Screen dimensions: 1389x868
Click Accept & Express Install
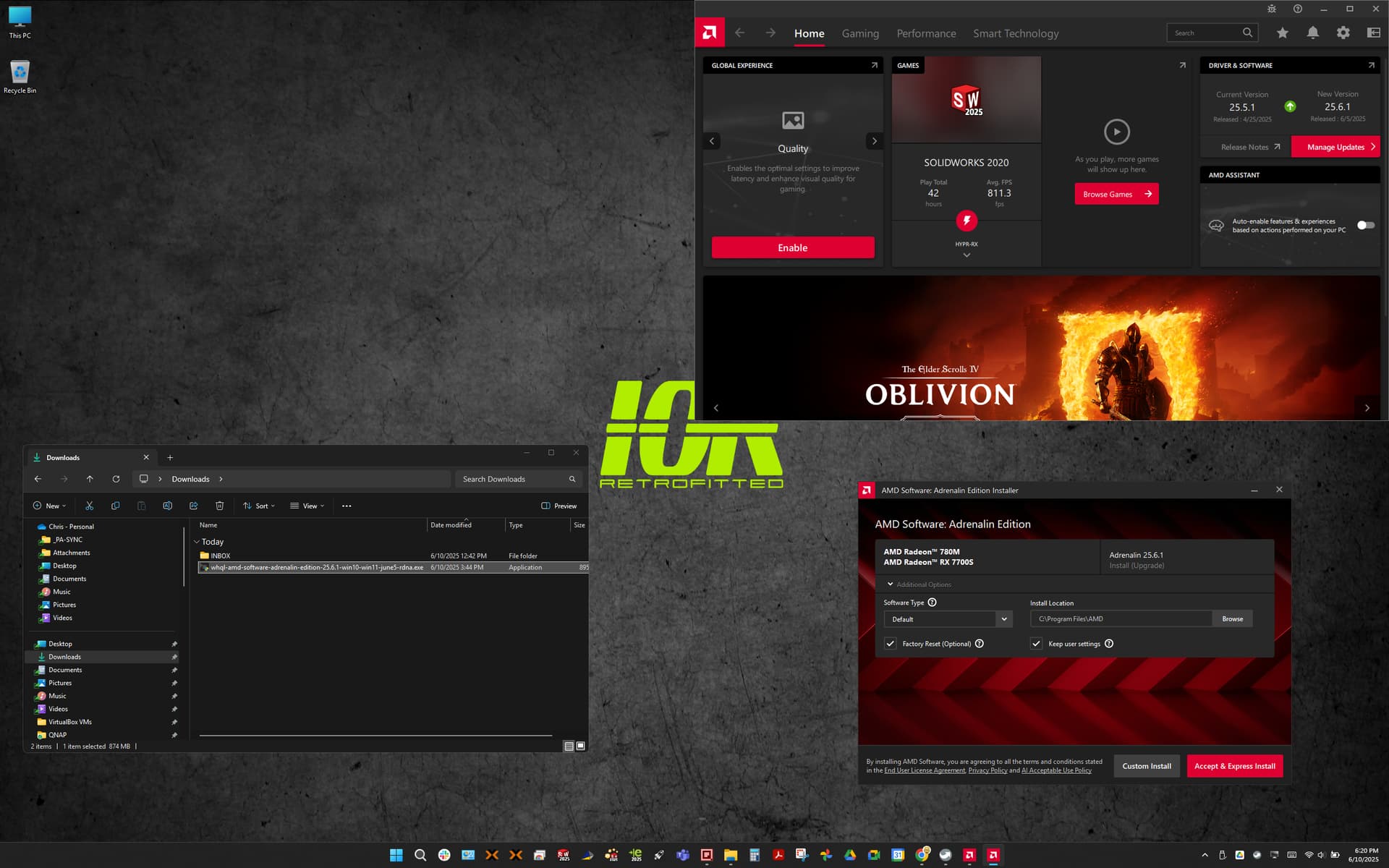[x=1234, y=766]
